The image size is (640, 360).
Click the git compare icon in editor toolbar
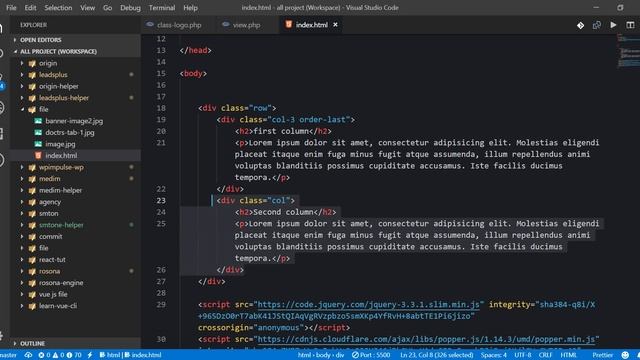(580, 25)
